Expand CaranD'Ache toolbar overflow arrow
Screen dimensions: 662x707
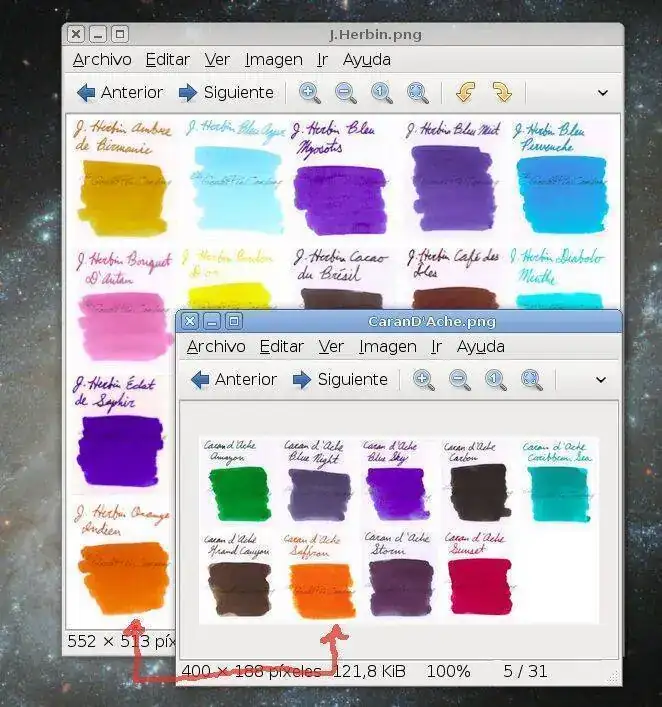click(601, 380)
